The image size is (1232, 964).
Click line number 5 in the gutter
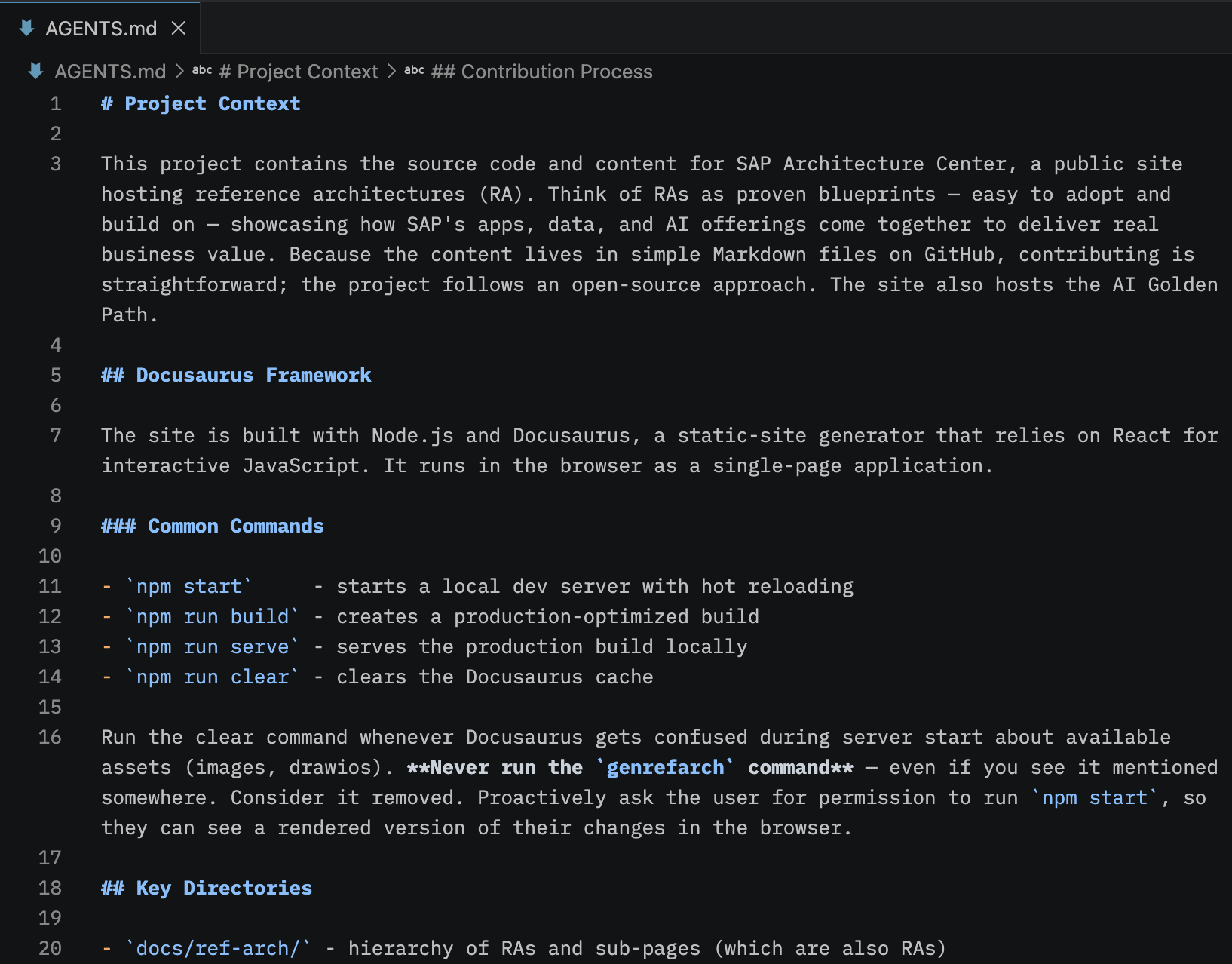[56, 375]
